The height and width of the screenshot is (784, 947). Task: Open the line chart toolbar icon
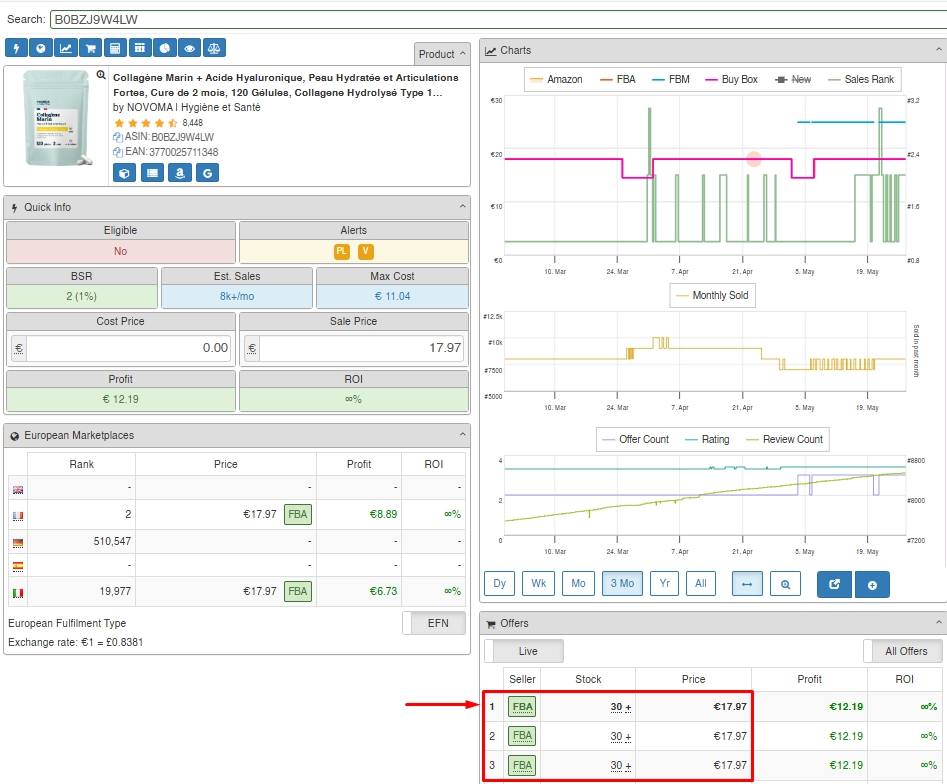(x=65, y=48)
